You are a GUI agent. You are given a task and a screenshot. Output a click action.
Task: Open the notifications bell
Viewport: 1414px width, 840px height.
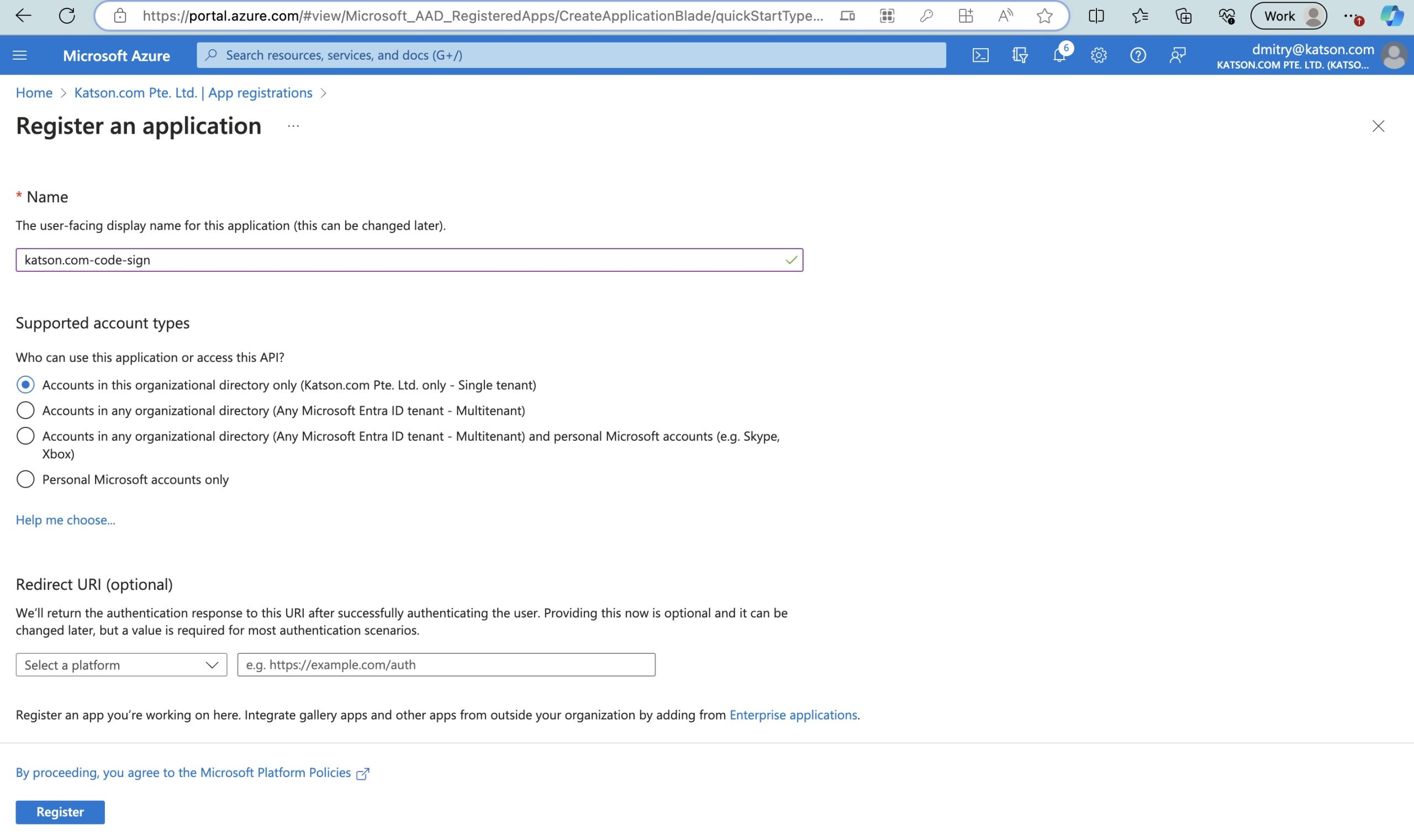tap(1059, 55)
